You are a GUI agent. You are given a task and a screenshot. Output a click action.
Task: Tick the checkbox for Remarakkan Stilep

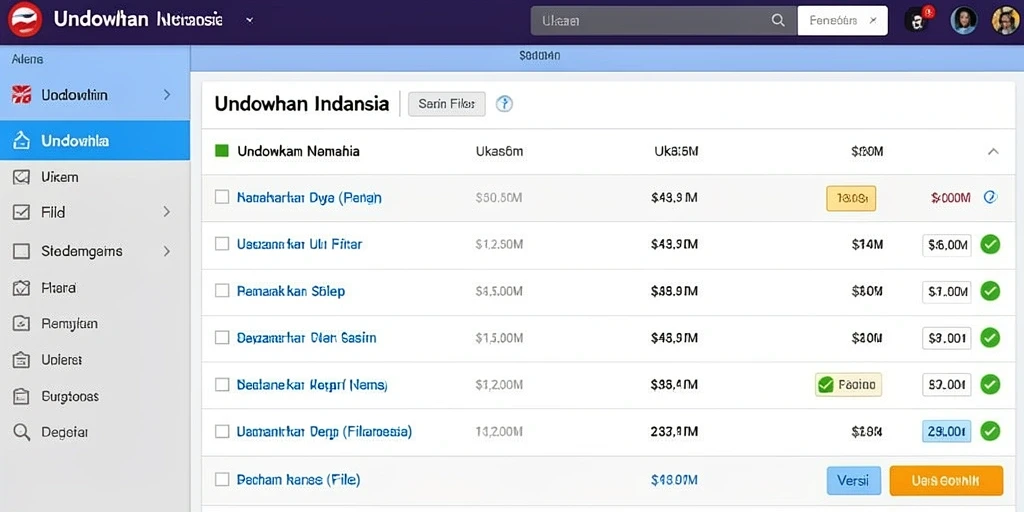coord(222,291)
